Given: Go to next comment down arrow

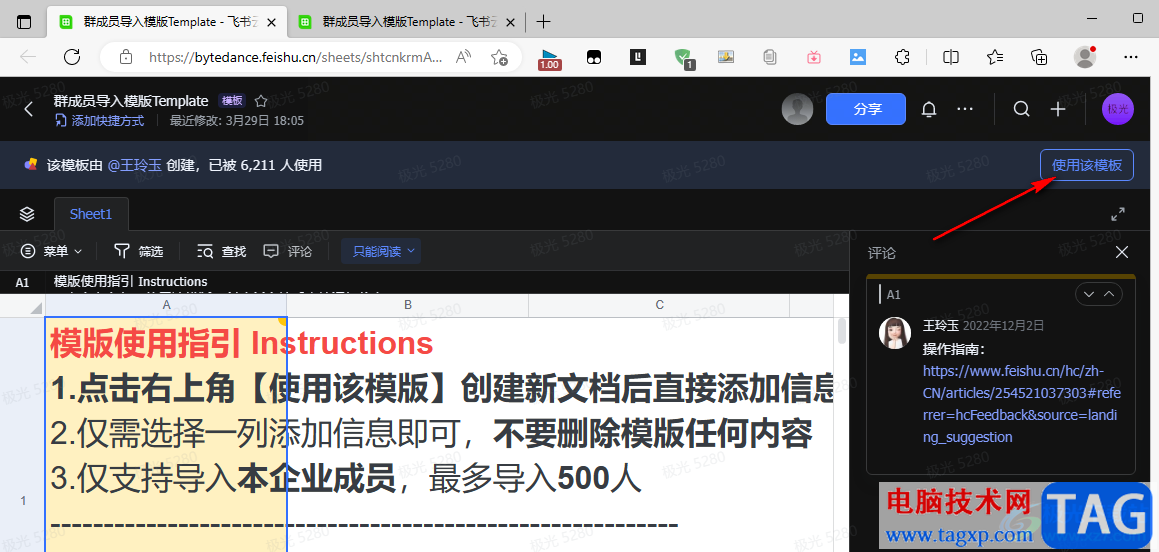Looking at the screenshot, I should pos(1088,294).
